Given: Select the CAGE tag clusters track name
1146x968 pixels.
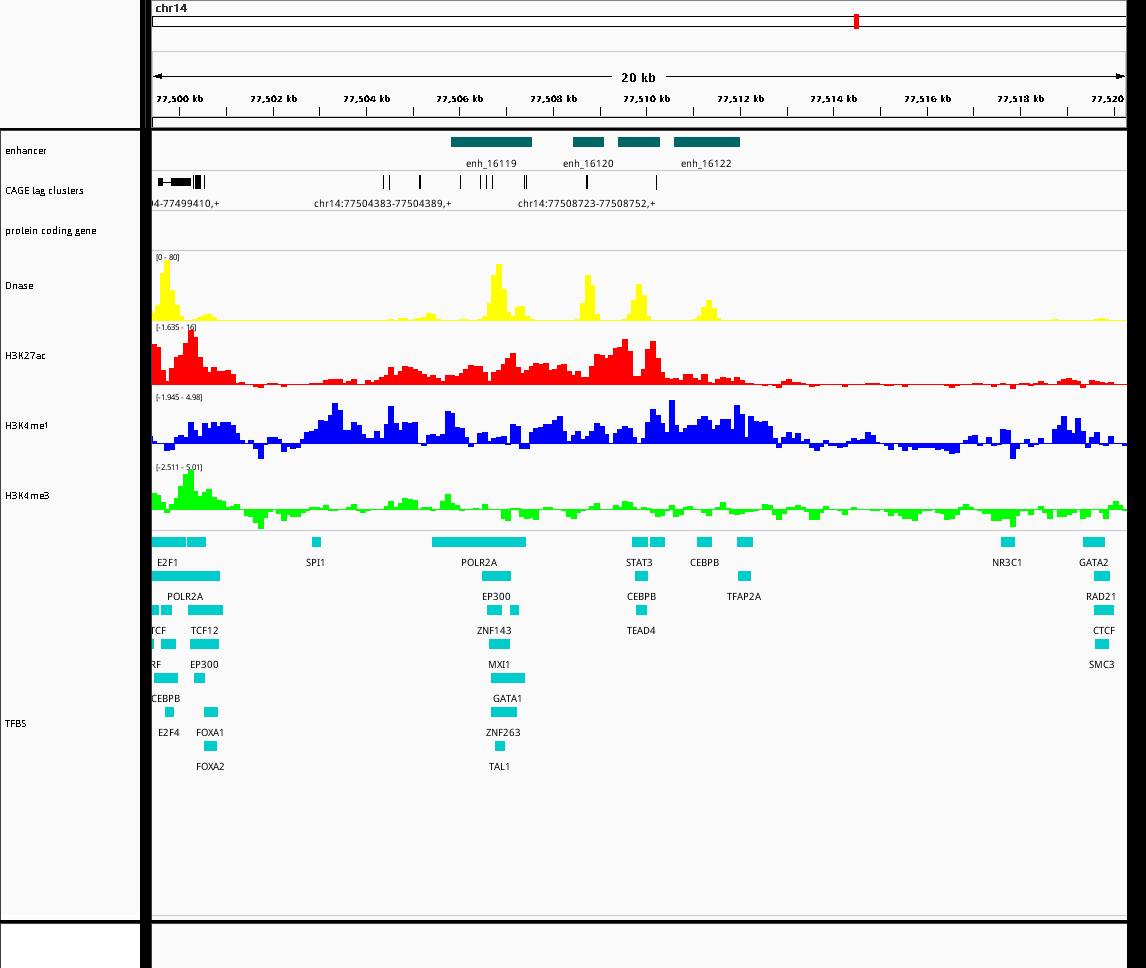Looking at the screenshot, I should pos(44,191).
